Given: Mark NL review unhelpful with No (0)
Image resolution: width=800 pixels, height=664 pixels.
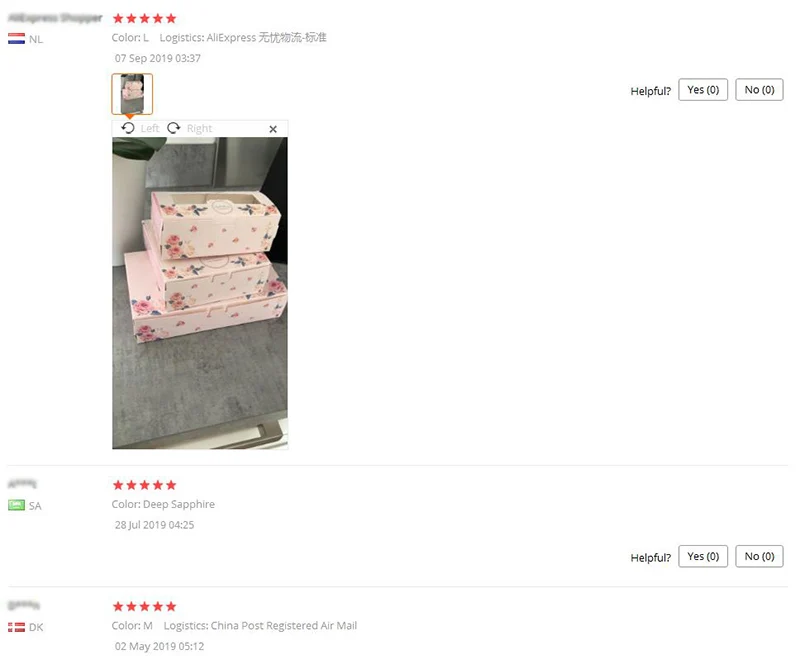Looking at the screenshot, I should pos(759,90).
